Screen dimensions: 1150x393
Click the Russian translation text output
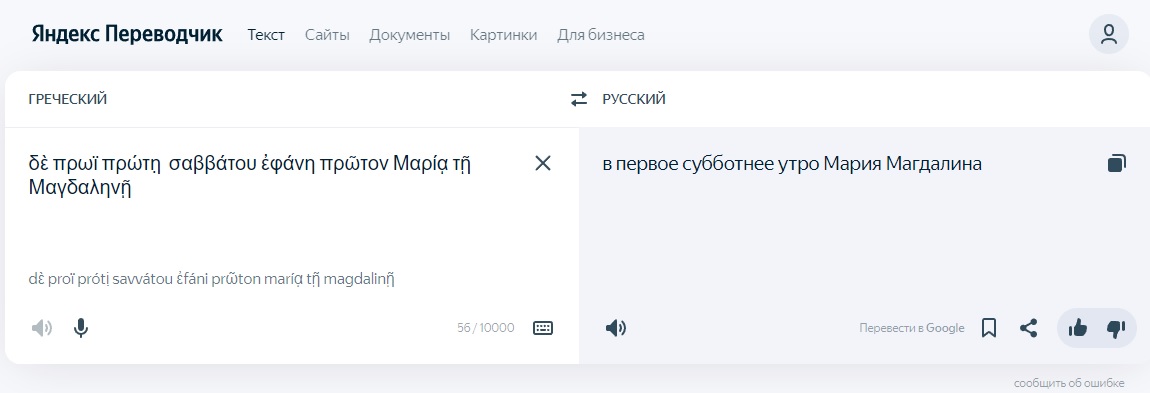tap(791, 164)
